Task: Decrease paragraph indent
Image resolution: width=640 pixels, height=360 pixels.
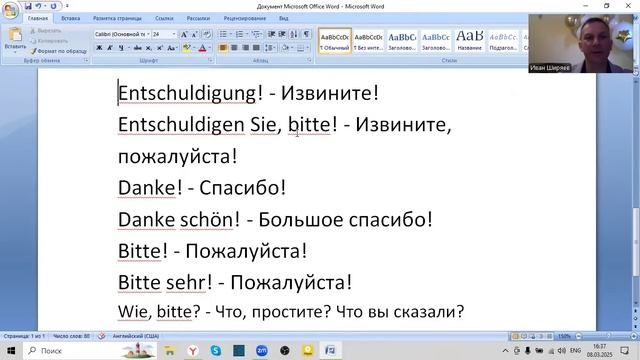Action: [x=271, y=34]
